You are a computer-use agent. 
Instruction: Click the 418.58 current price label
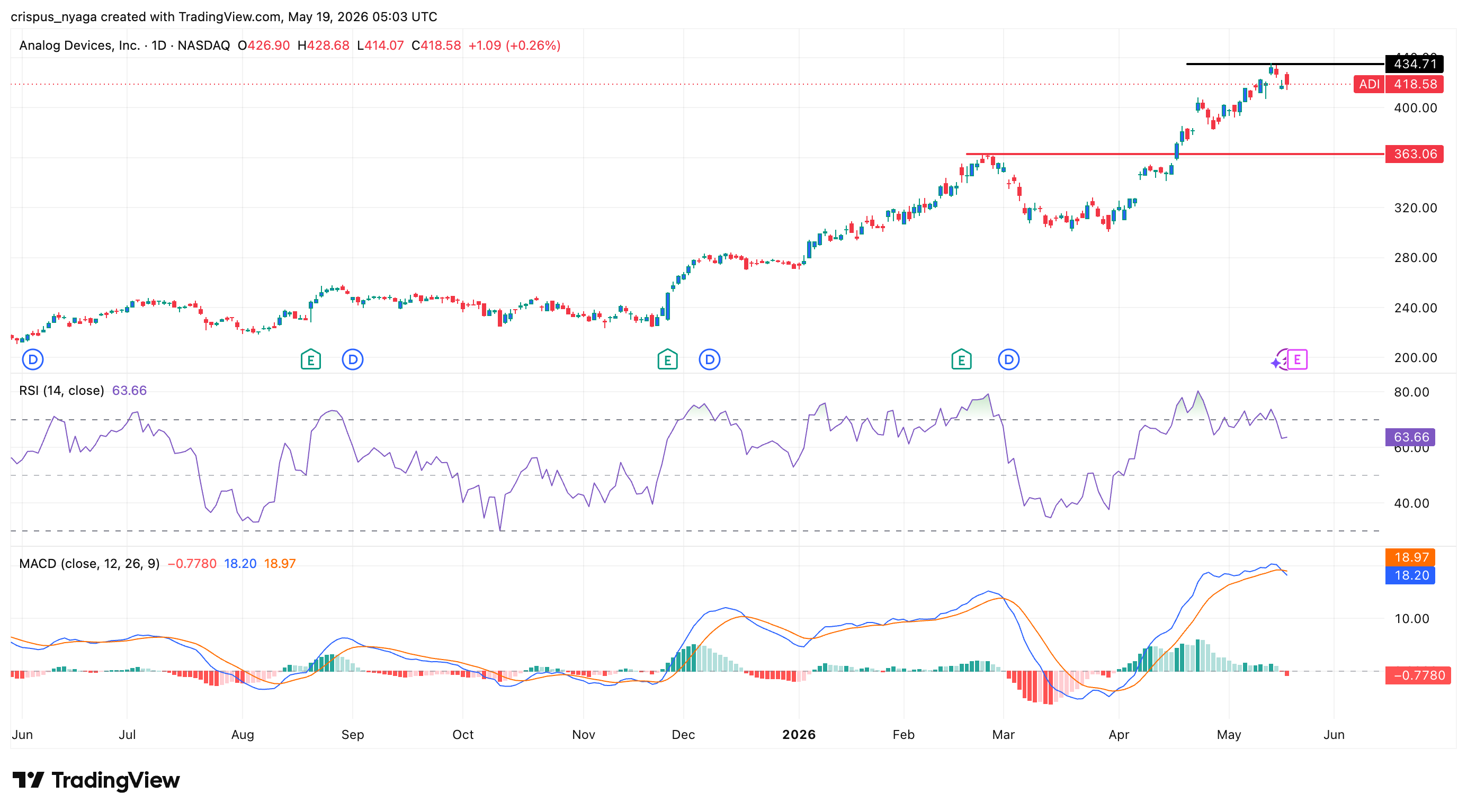click(1415, 84)
